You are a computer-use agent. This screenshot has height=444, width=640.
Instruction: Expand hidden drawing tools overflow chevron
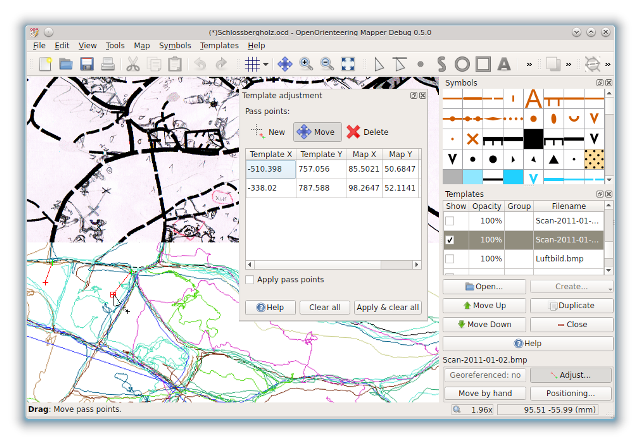pyautogui.click(x=529, y=64)
